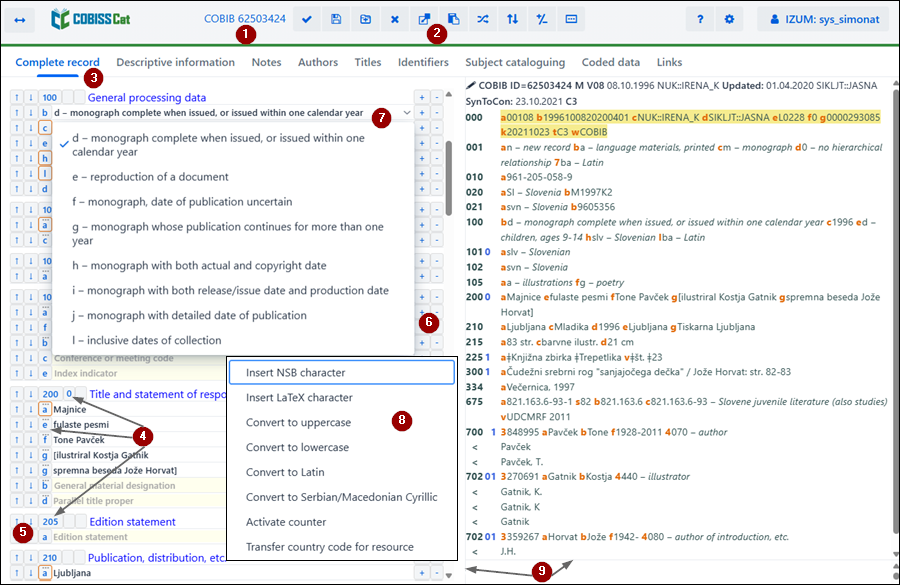Open the Authors tab
The width and height of the screenshot is (900, 585).
point(318,62)
